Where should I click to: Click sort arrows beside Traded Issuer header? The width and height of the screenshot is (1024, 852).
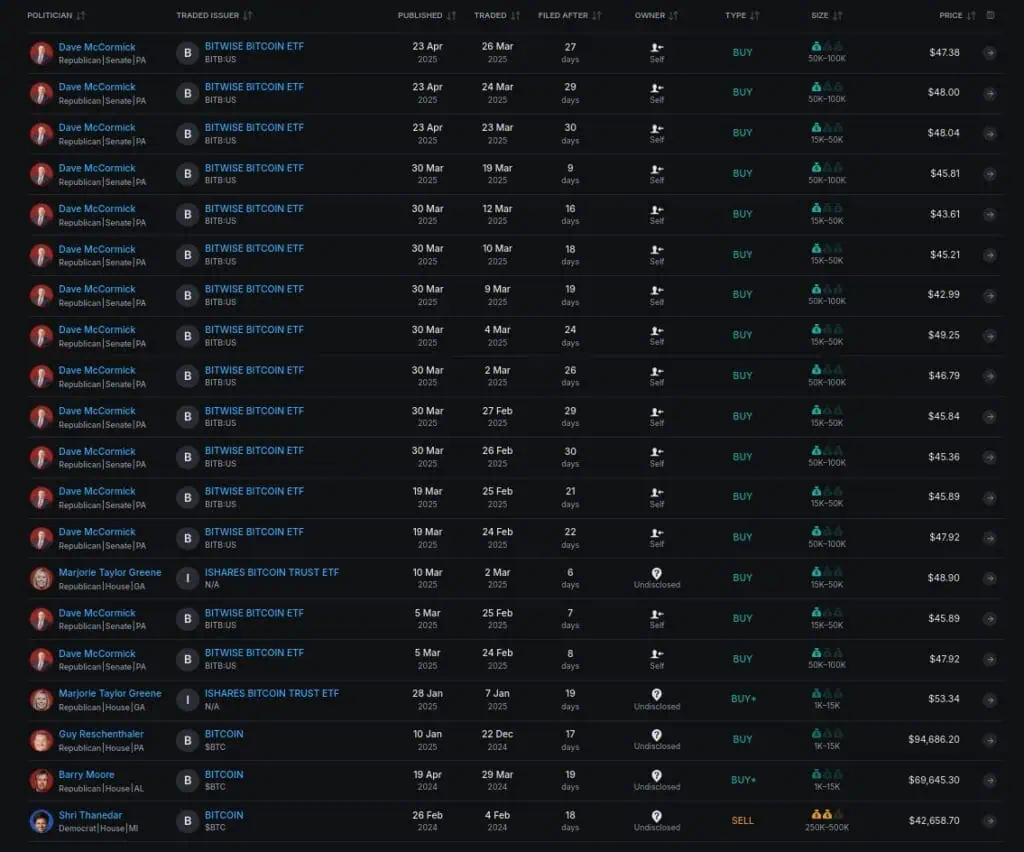(248, 16)
